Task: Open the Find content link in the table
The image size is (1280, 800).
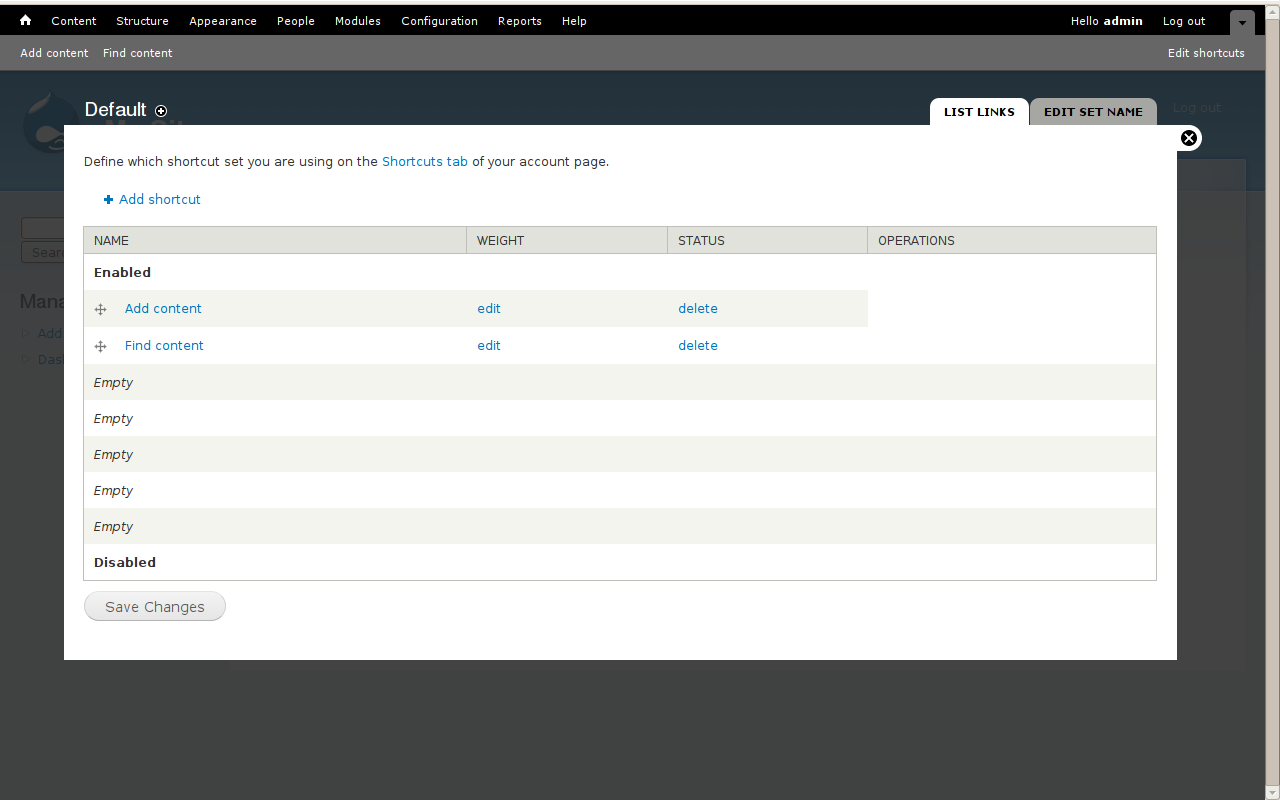Action: [164, 345]
